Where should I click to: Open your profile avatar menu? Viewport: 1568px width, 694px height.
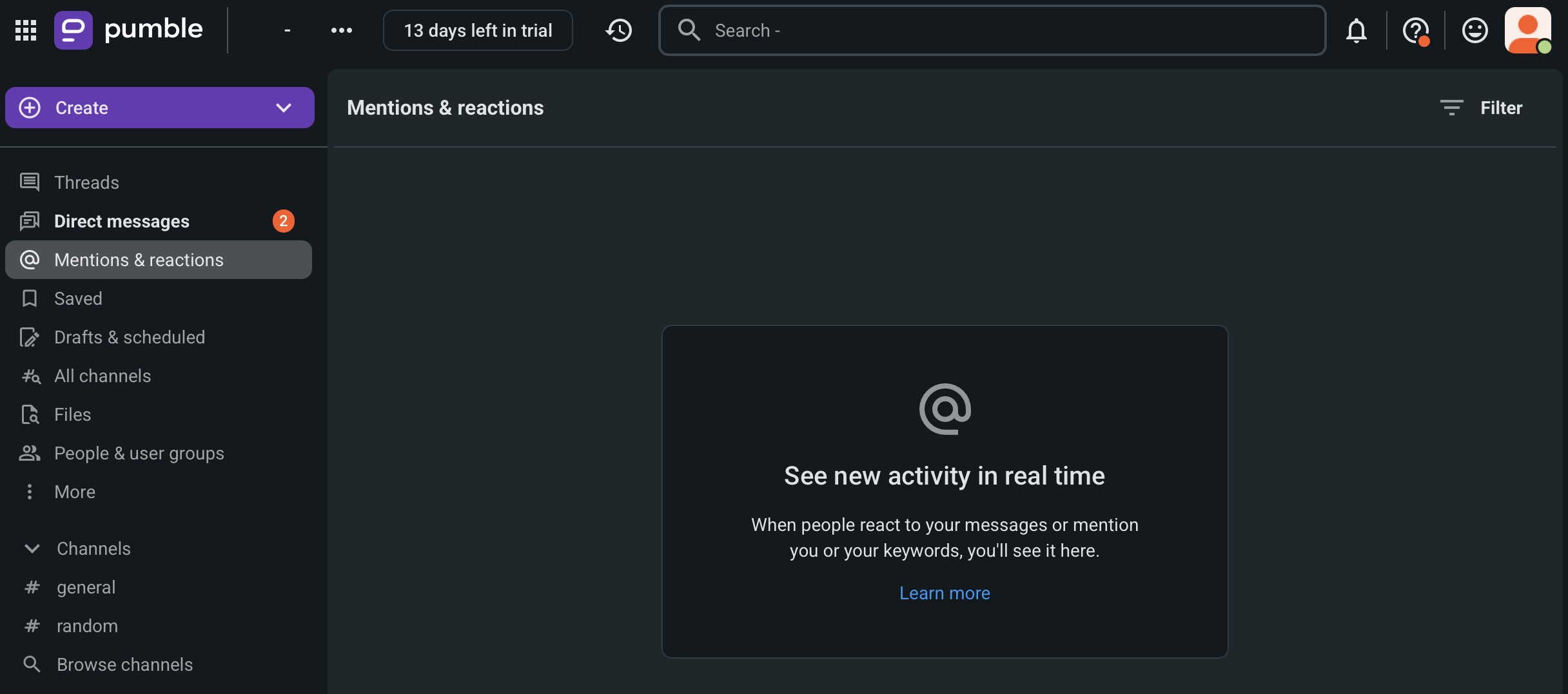(x=1529, y=30)
